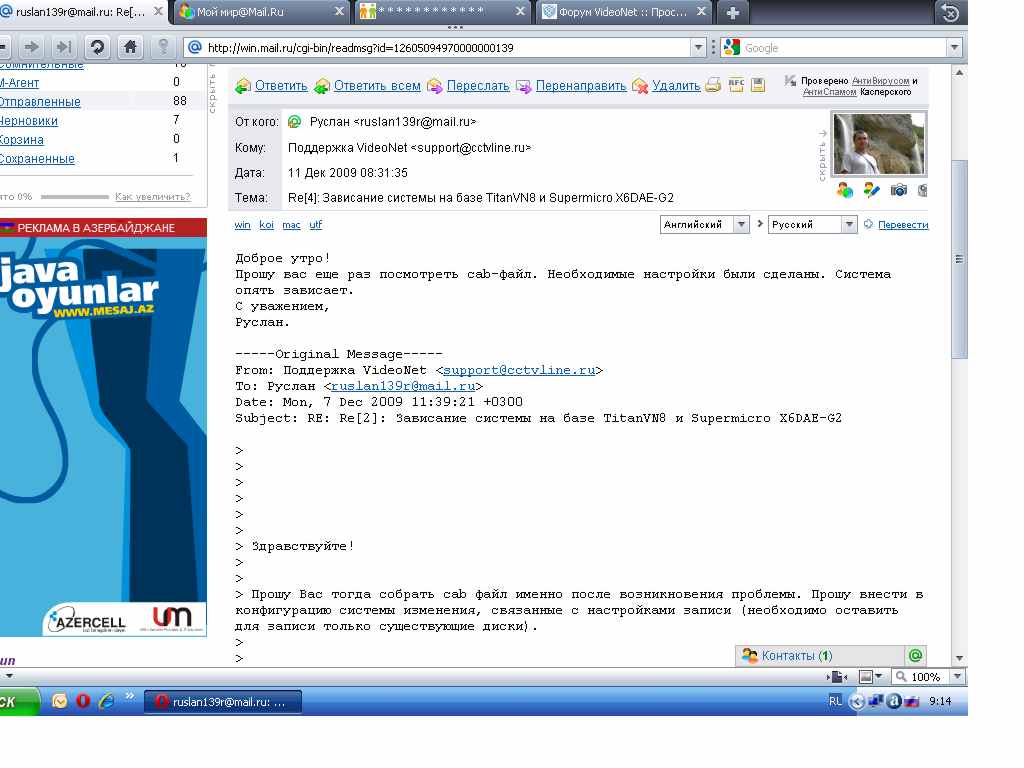Screen dimensions: 1024x768
Task: Switch encoding to win
Action: pyautogui.click(x=242, y=225)
